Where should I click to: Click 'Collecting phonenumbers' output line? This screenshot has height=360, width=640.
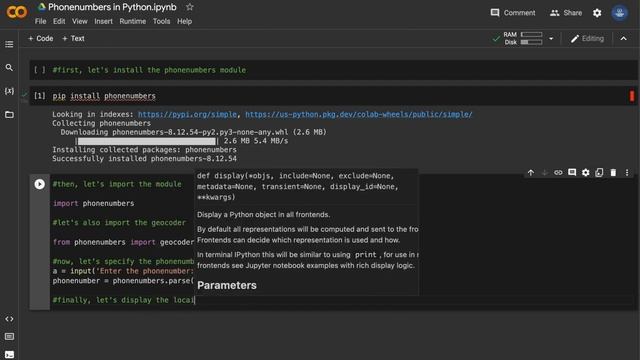tap(101, 123)
